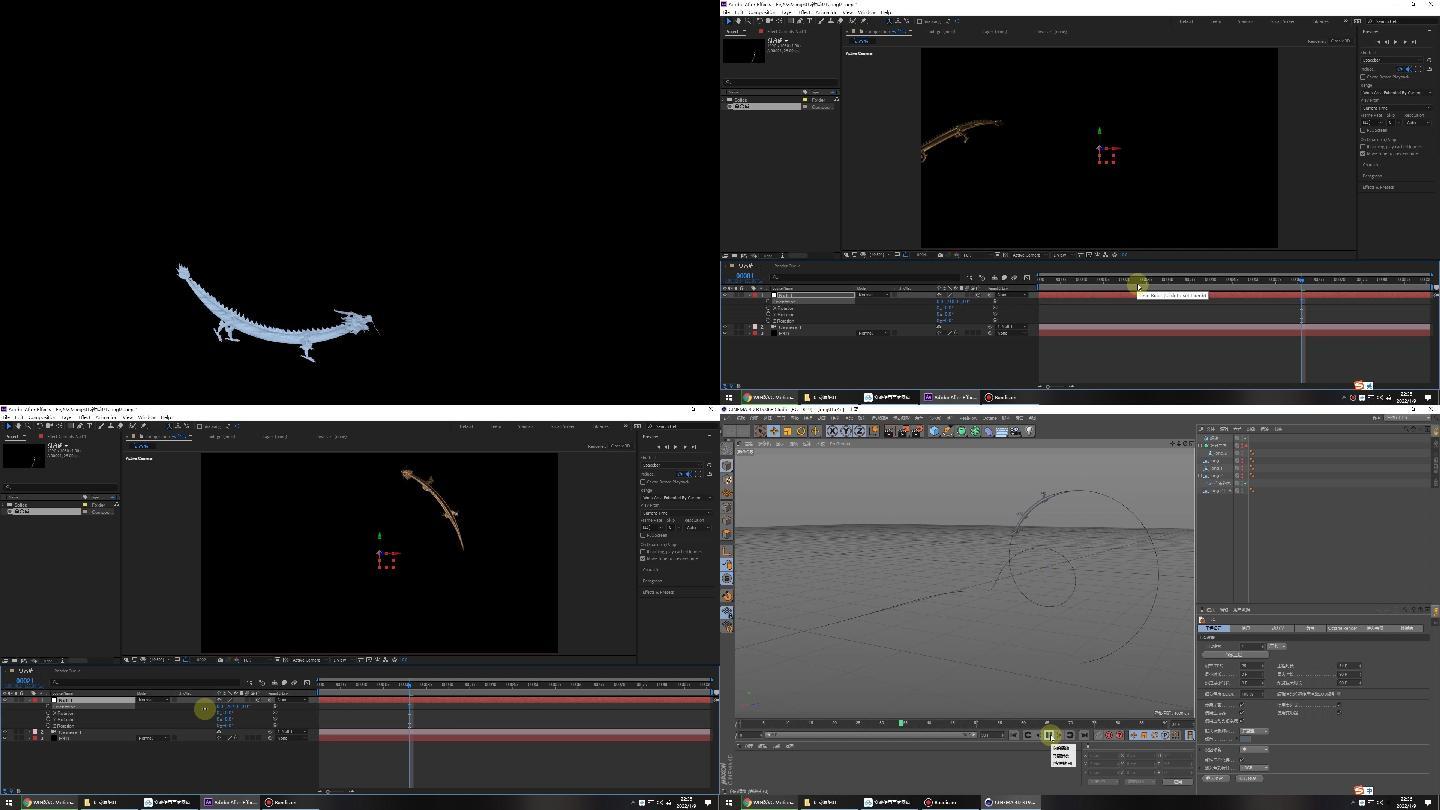1440x810 pixels.
Task: Open Graph Editor in bottom-left After Effects timeline
Action: pyautogui.click(x=307, y=683)
